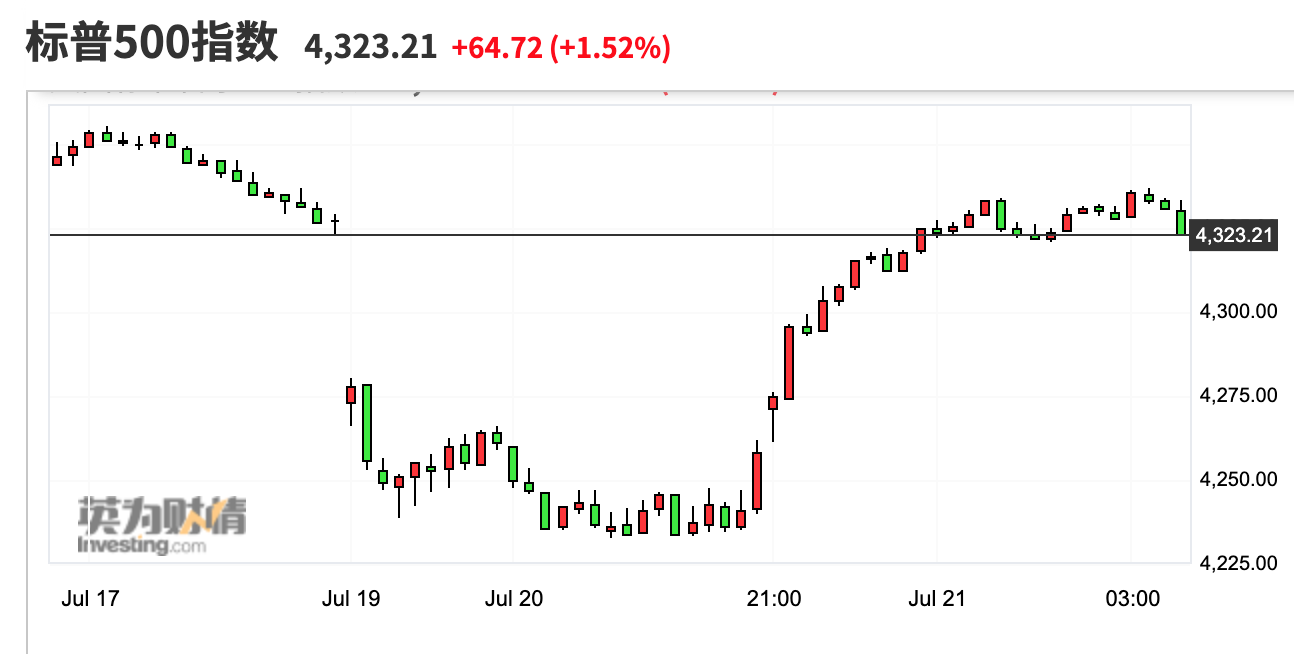Image resolution: width=1294 pixels, height=654 pixels.
Task: Click the 4,275.00 price axis label
Action: pos(1239,395)
